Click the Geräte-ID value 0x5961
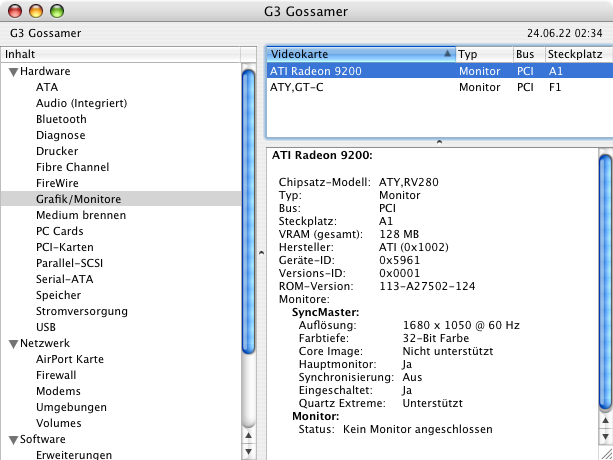The width and height of the screenshot is (613, 460). [x=400, y=260]
